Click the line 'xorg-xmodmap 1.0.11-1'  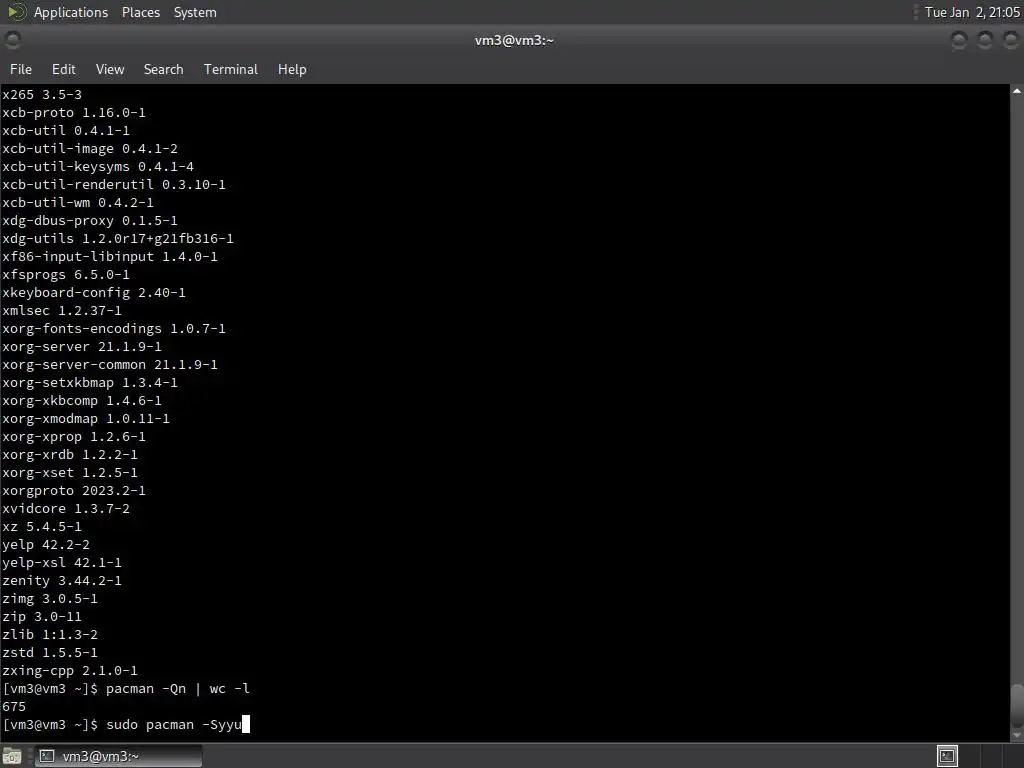86,419
